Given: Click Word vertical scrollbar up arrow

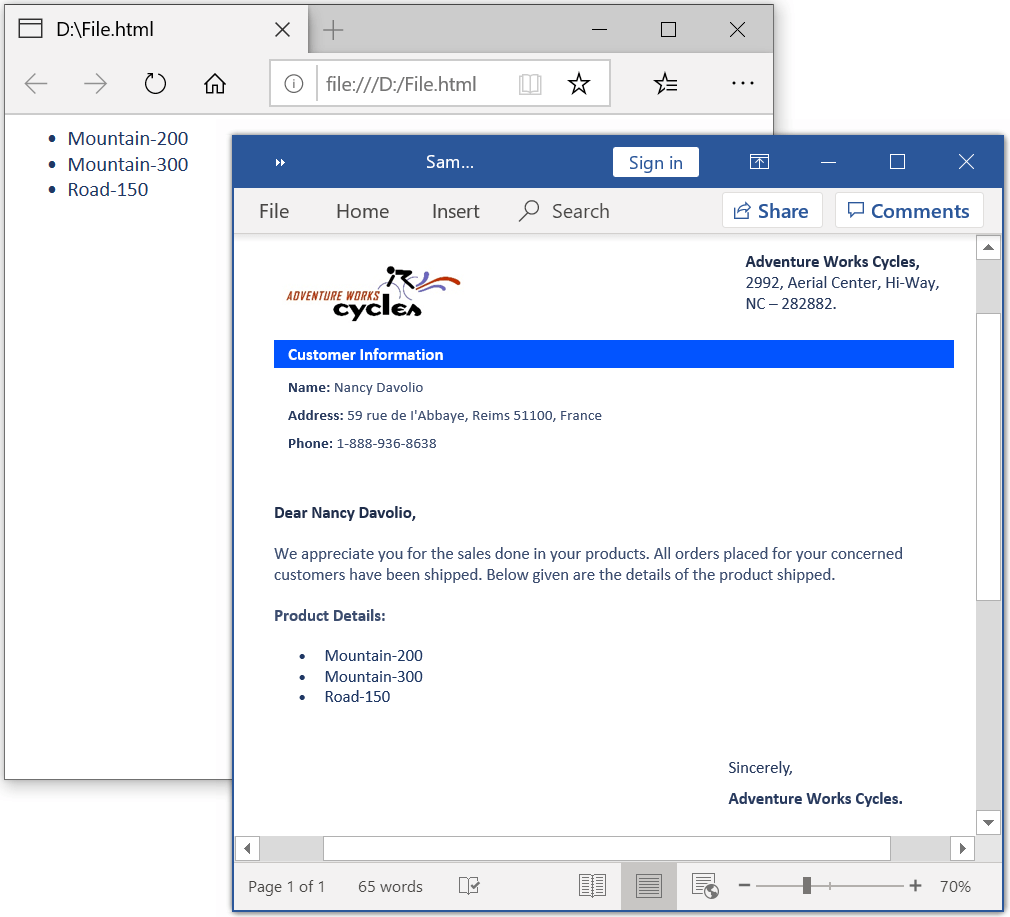Looking at the screenshot, I should click(x=988, y=247).
